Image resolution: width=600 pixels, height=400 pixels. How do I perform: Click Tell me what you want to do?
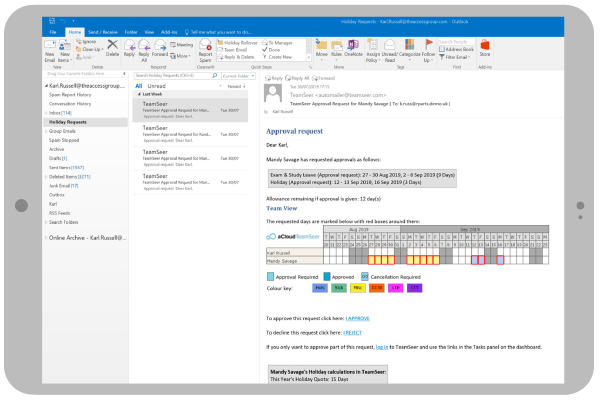(x=218, y=32)
